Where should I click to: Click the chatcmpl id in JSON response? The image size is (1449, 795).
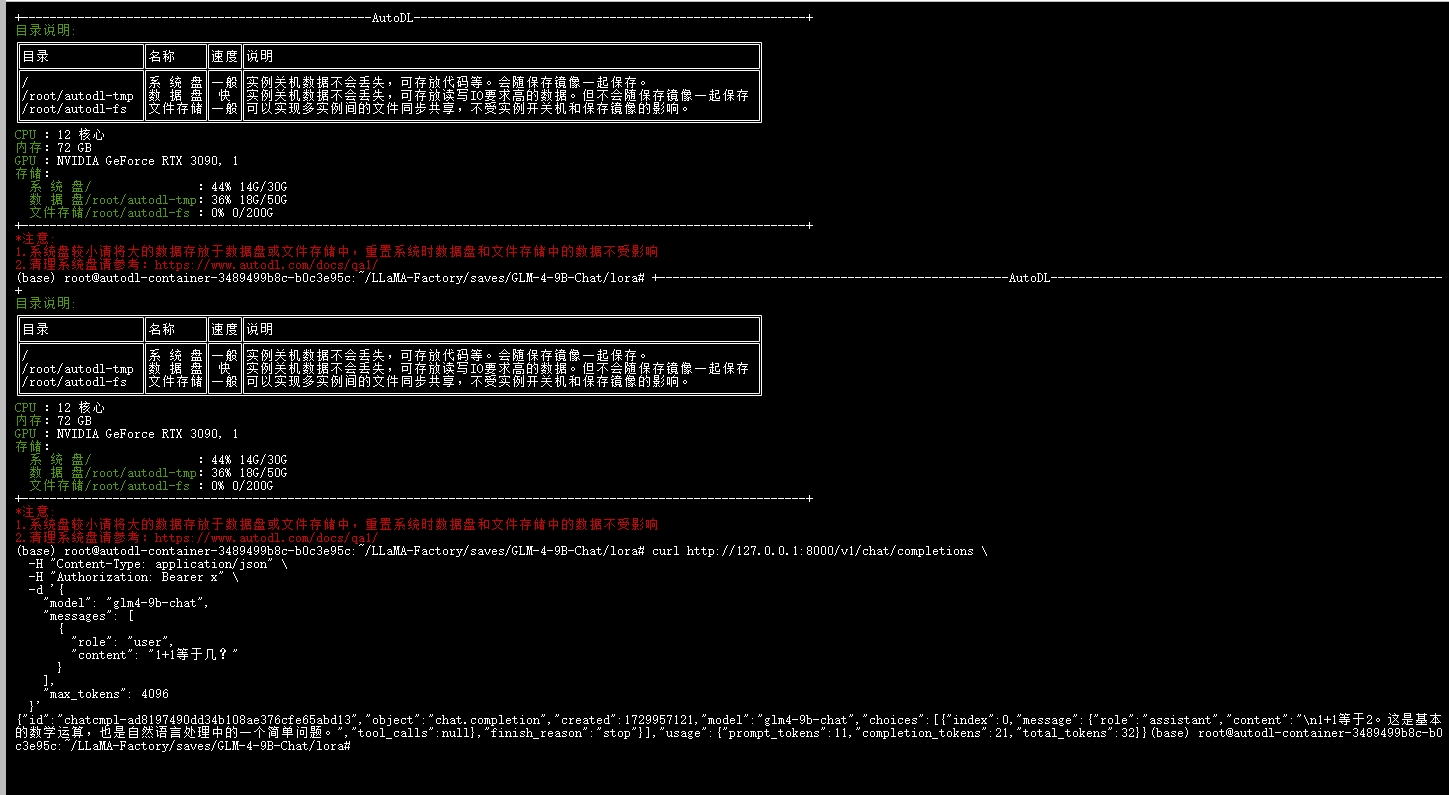click(x=208, y=720)
